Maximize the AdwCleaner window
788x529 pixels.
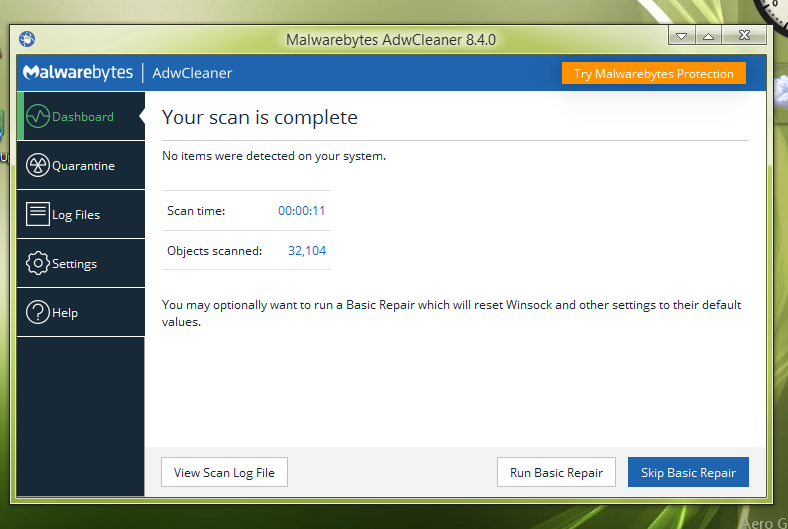pyautogui.click(x=709, y=36)
